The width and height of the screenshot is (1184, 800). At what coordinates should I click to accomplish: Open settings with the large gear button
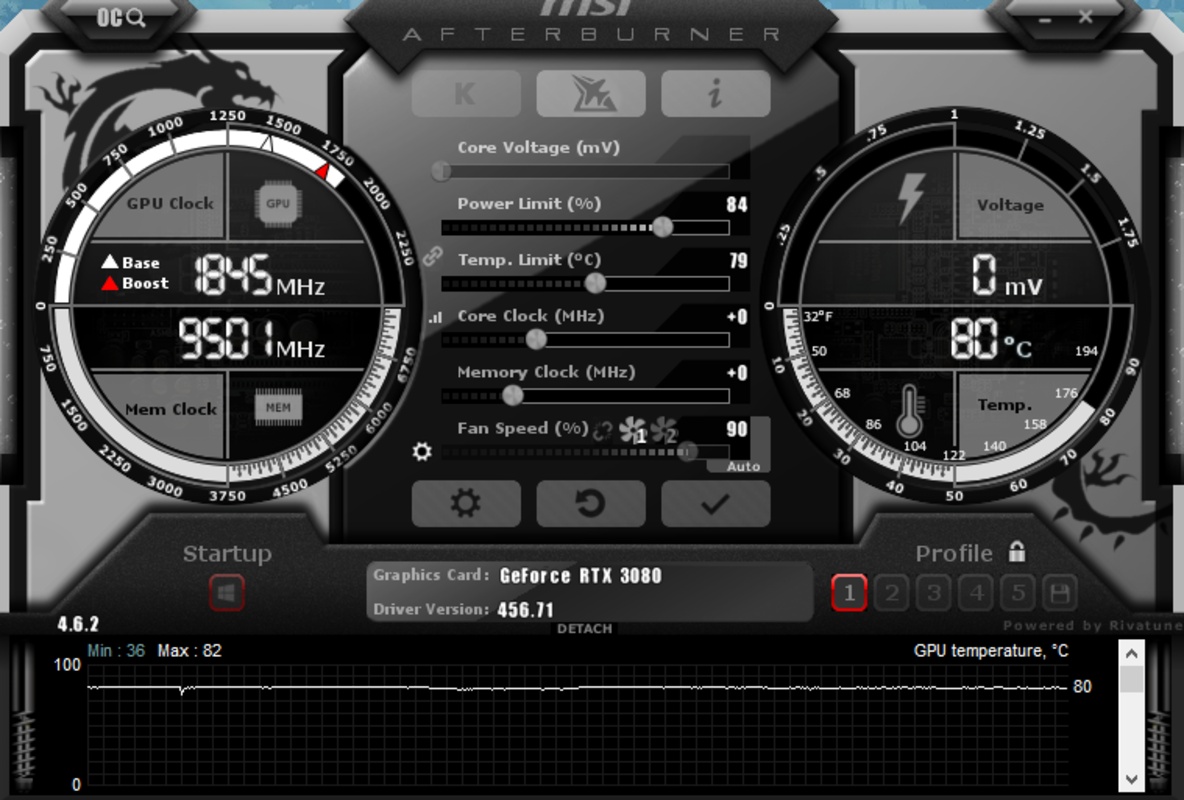(x=466, y=503)
